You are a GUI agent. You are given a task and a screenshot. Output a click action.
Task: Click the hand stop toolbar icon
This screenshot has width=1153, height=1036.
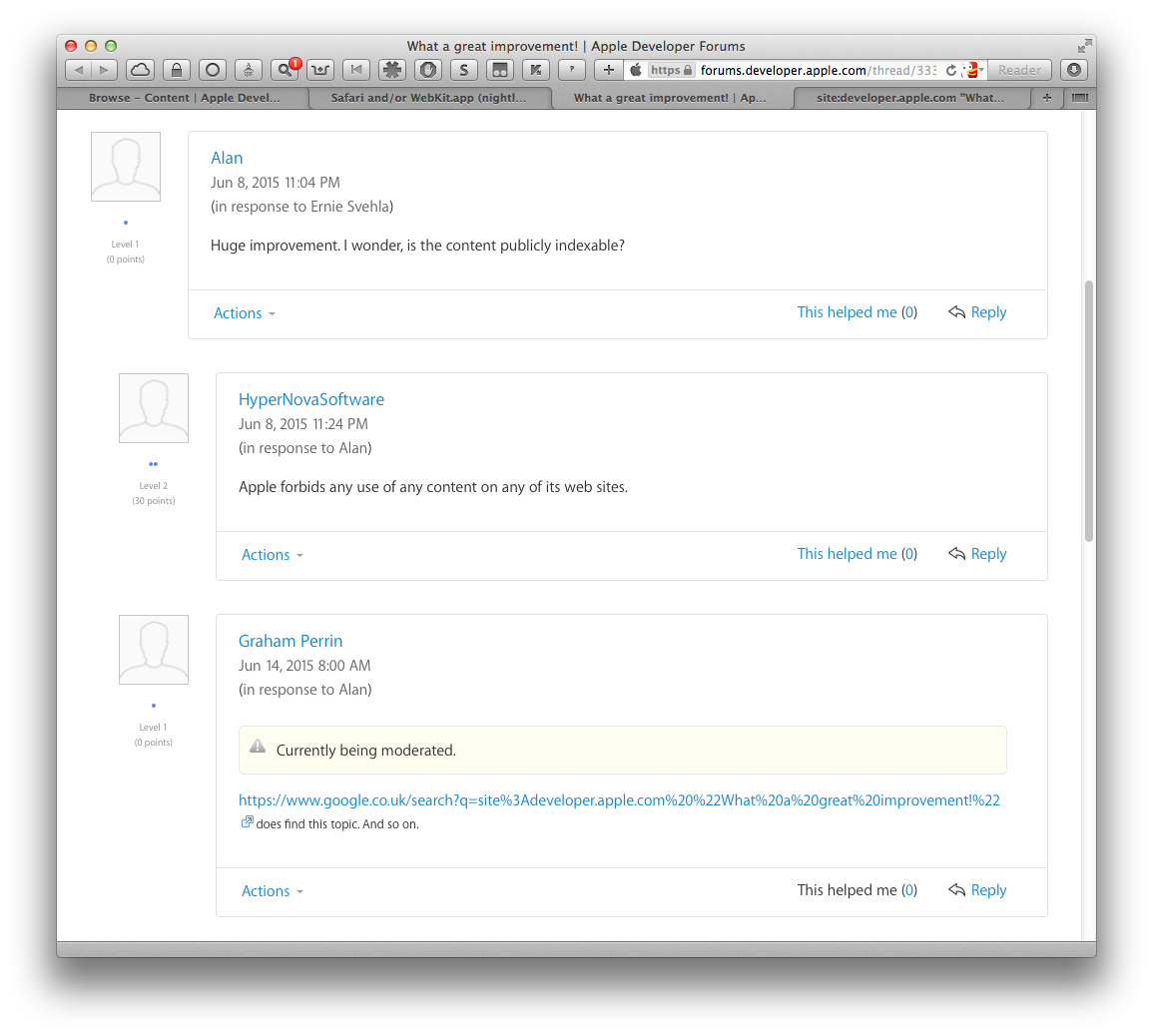click(428, 70)
